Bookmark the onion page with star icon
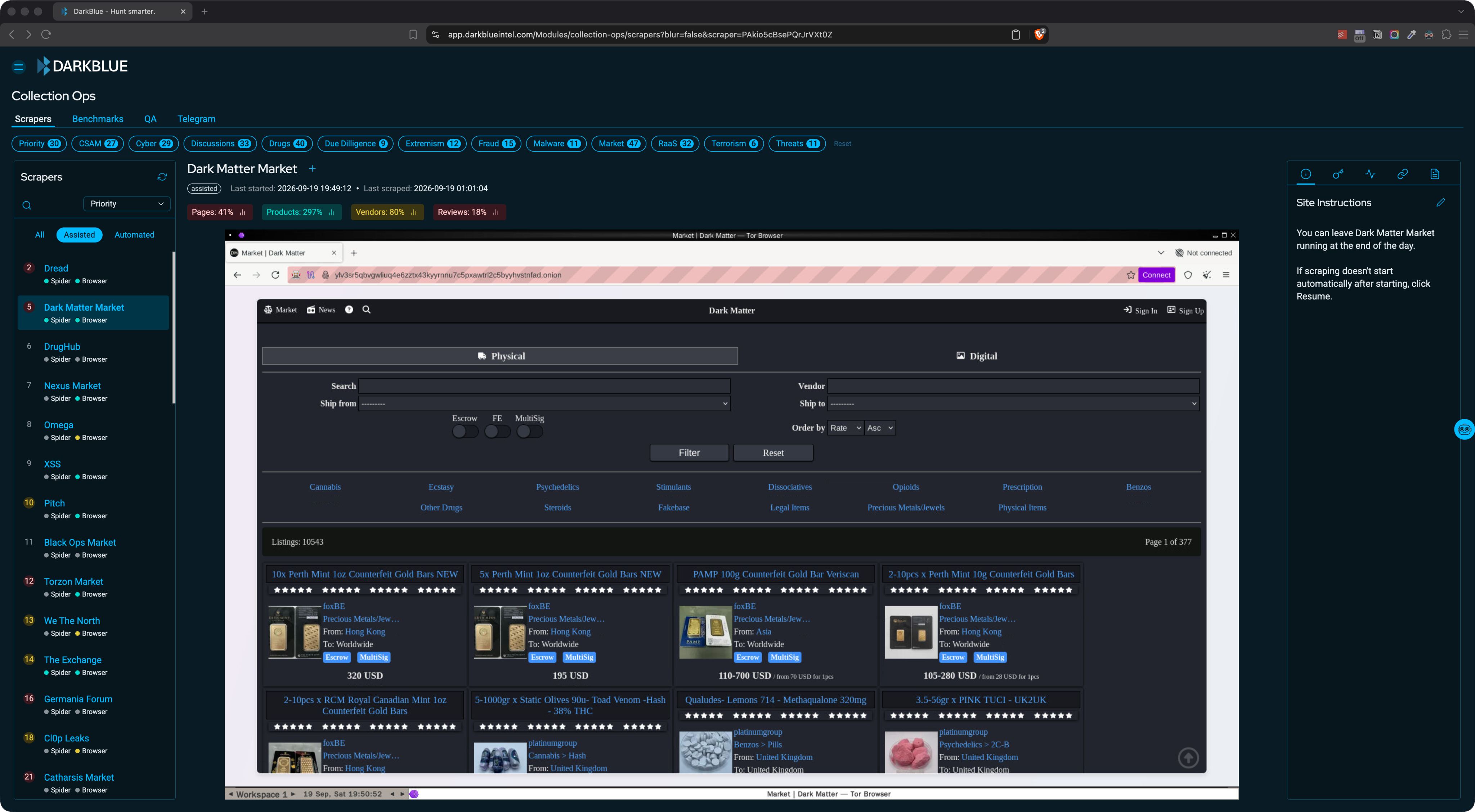The height and width of the screenshot is (812, 1475). pyautogui.click(x=1130, y=275)
